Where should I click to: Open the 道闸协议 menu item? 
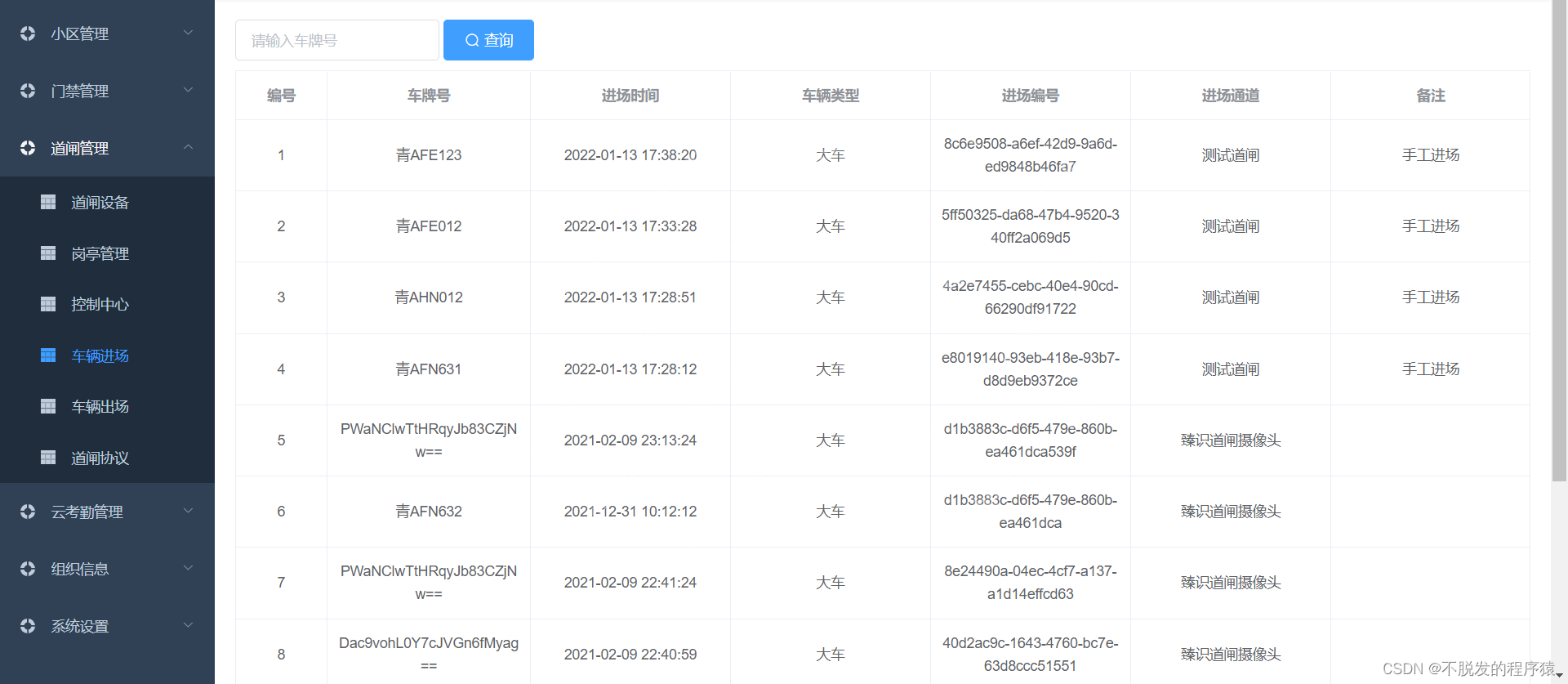click(100, 458)
